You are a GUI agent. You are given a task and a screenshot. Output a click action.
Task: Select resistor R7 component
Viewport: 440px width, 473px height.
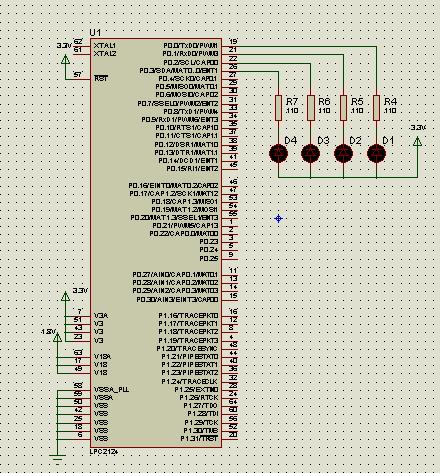[x=278, y=108]
